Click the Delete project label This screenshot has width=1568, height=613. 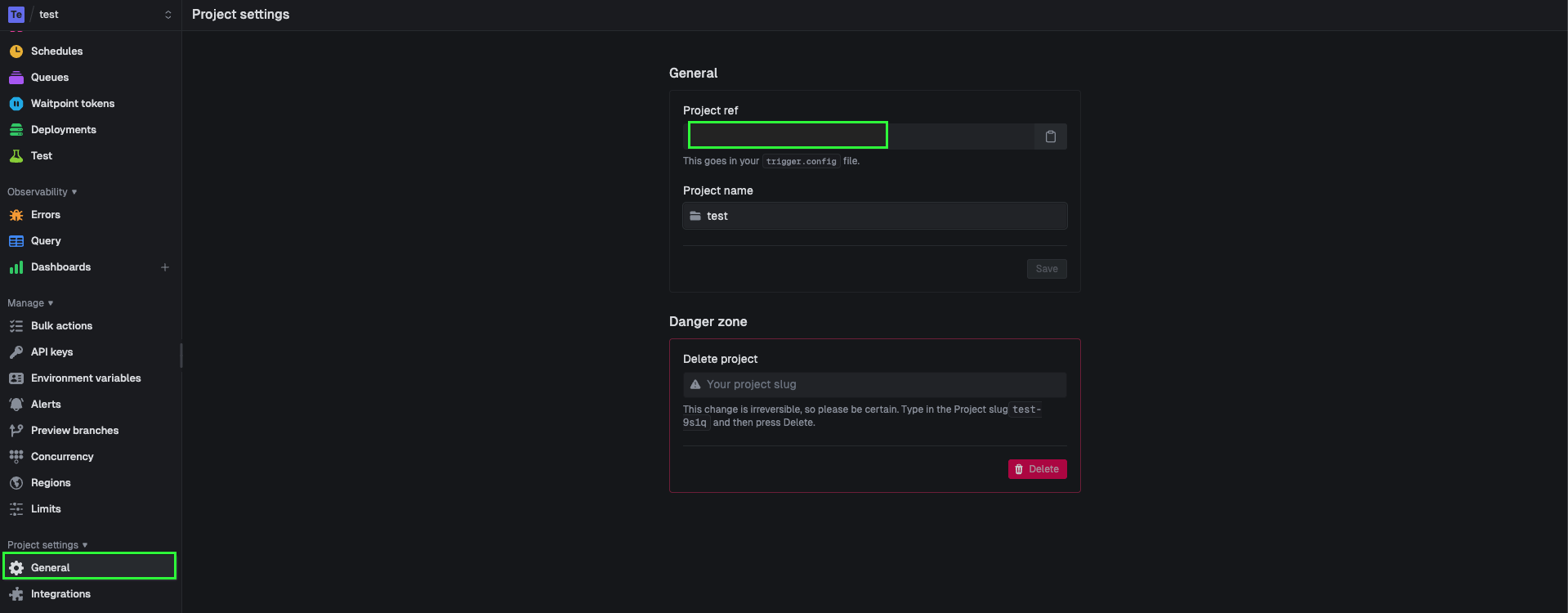(720, 360)
